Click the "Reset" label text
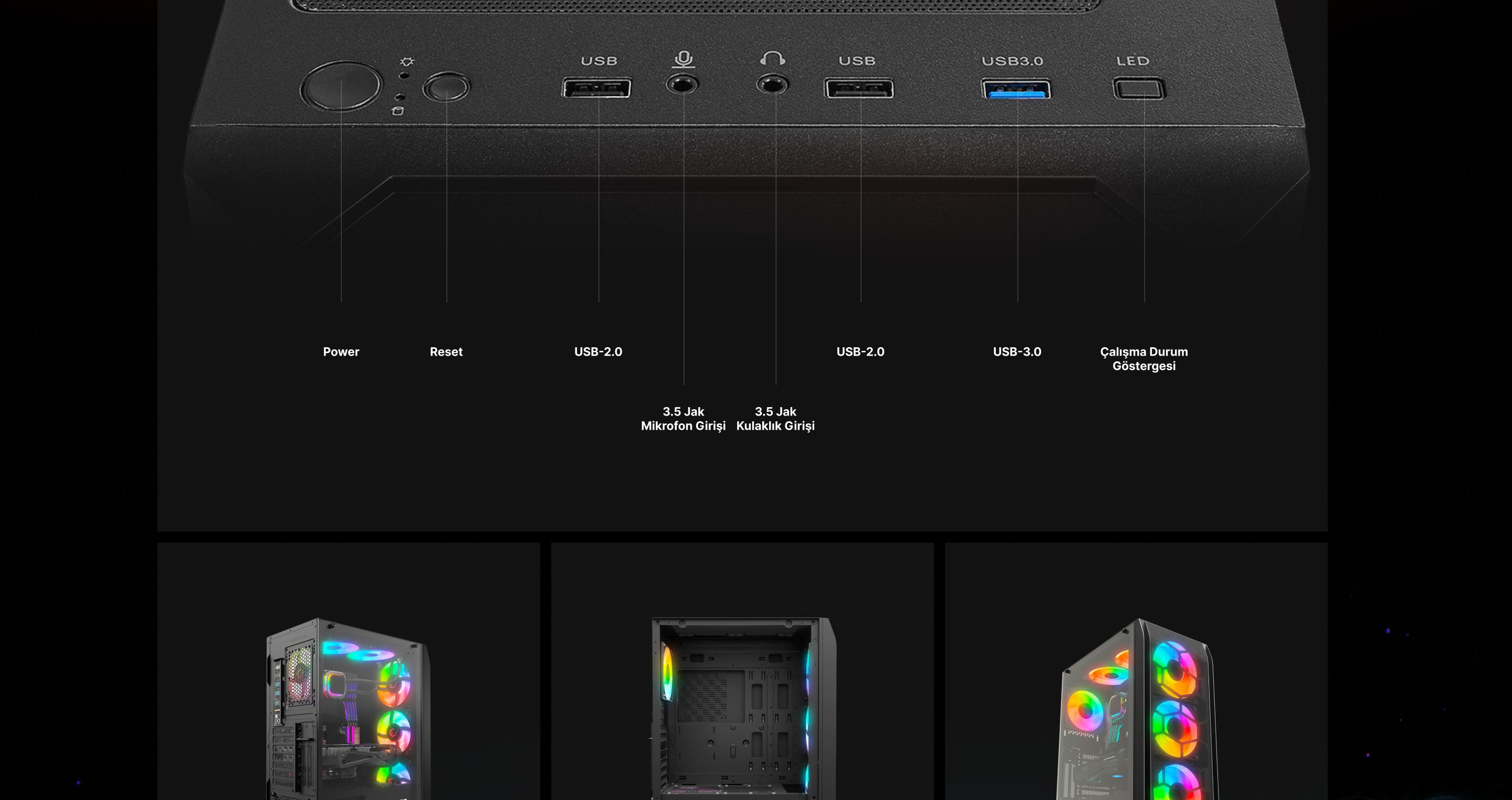This screenshot has height=800, width=1512. [446, 352]
